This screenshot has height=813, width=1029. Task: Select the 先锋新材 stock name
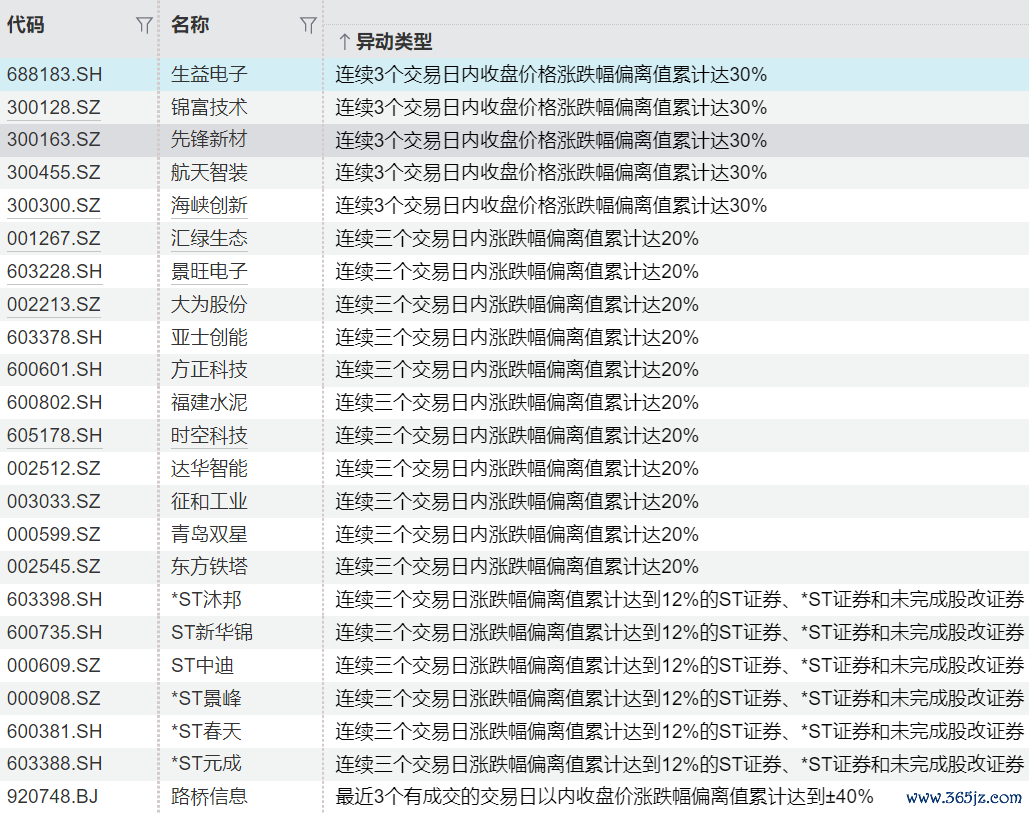(209, 141)
